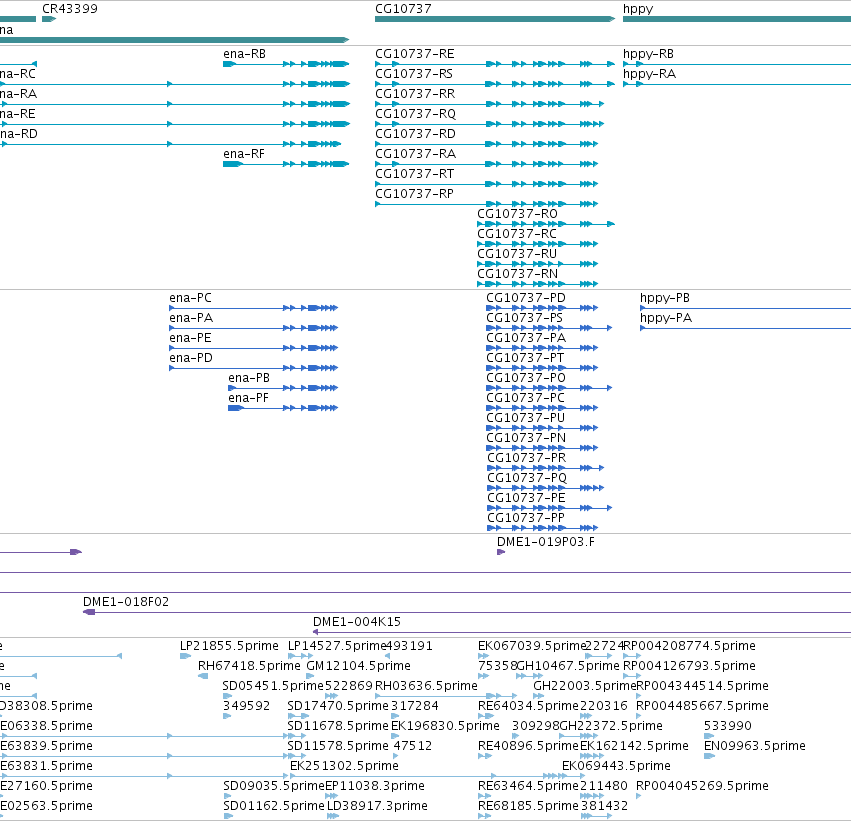Click the CG10737-RT transcript label

[x=414, y=174]
